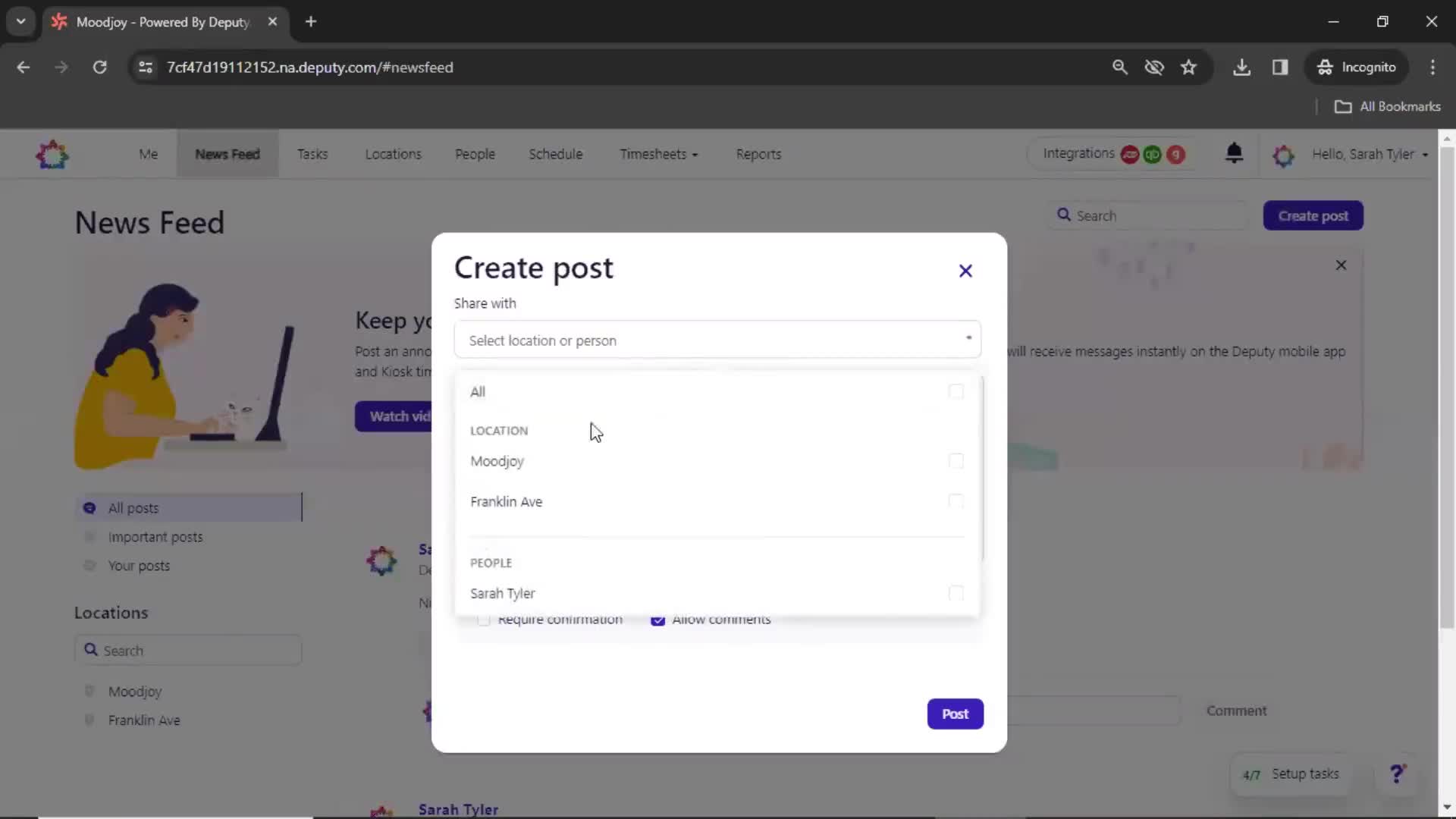The height and width of the screenshot is (819, 1456).
Task: Click the Schedule menu item
Action: coord(556,154)
